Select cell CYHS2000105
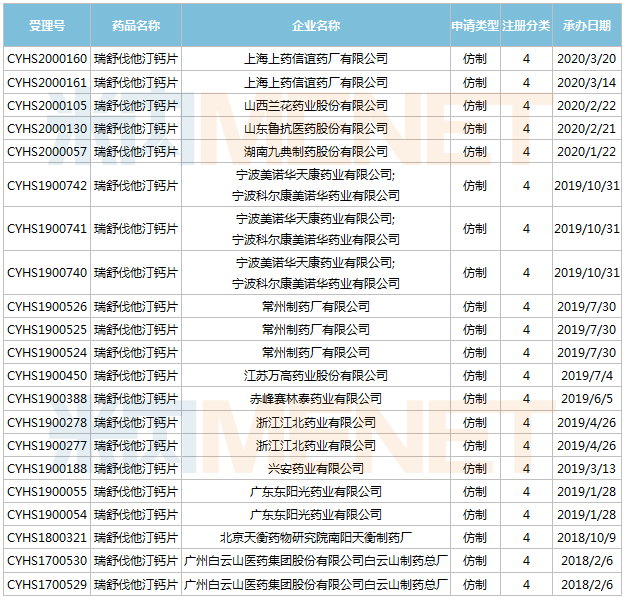The image size is (626, 600). click(x=47, y=105)
